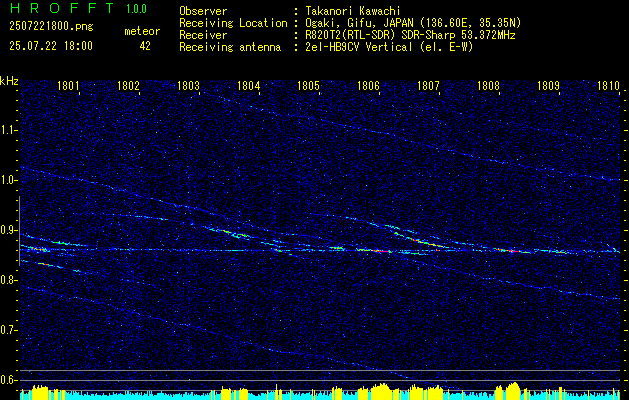Click the HROFFT title text
The image size is (629, 400).
pos(62,8)
